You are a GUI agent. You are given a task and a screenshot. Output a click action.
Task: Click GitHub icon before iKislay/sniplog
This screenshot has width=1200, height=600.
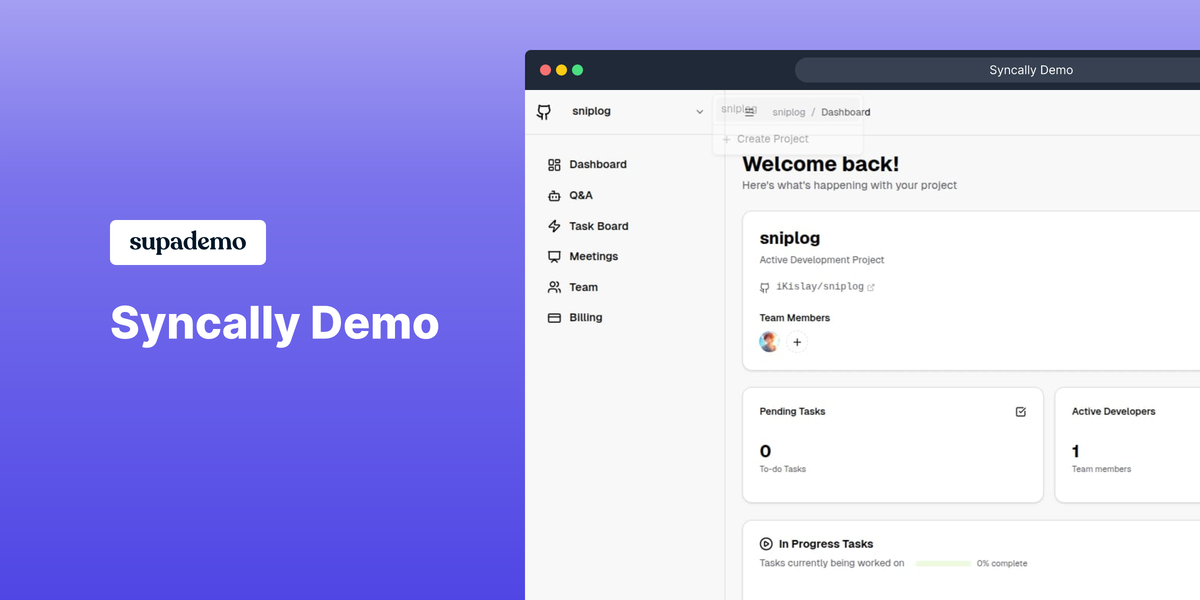point(765,287)
